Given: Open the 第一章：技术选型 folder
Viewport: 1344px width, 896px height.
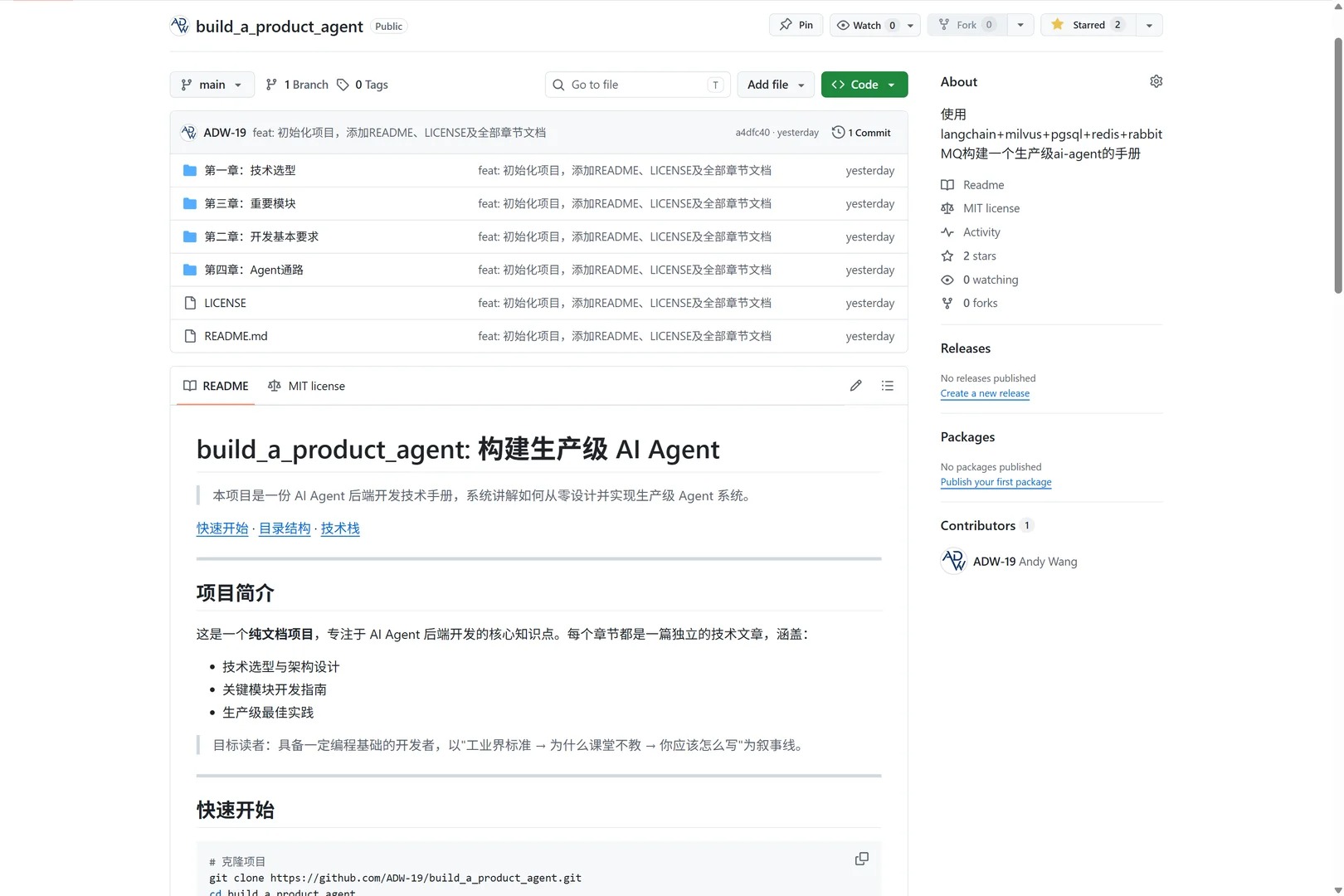Looking at the screenshot, I should coord(250,170).
